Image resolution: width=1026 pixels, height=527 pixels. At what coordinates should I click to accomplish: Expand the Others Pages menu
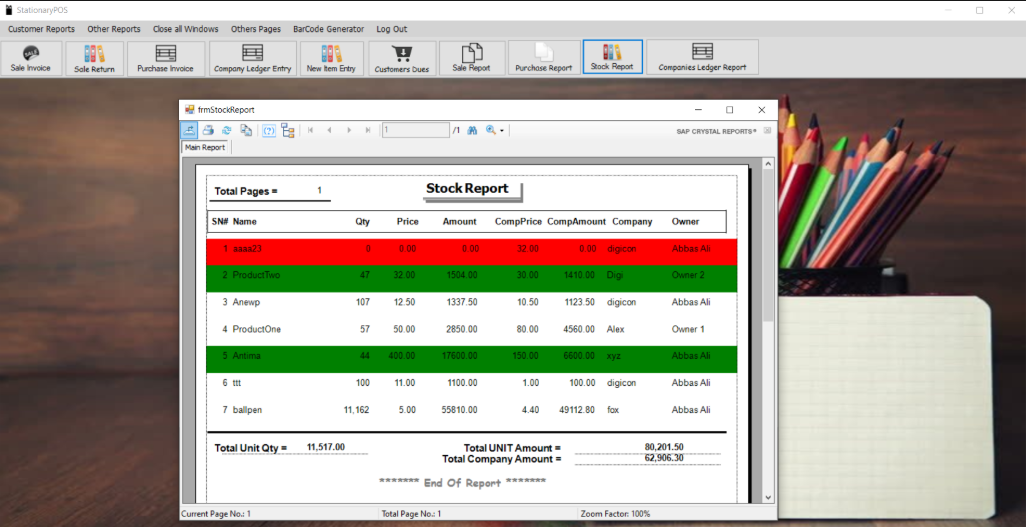point(256,29)
